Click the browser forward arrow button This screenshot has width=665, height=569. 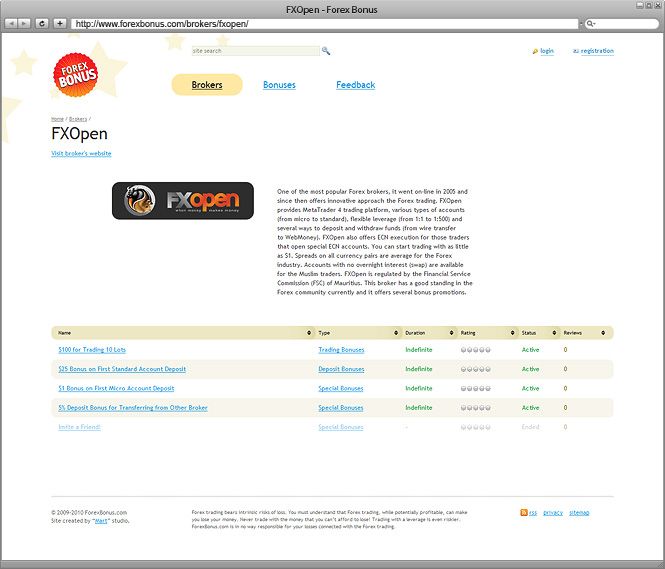24,23
